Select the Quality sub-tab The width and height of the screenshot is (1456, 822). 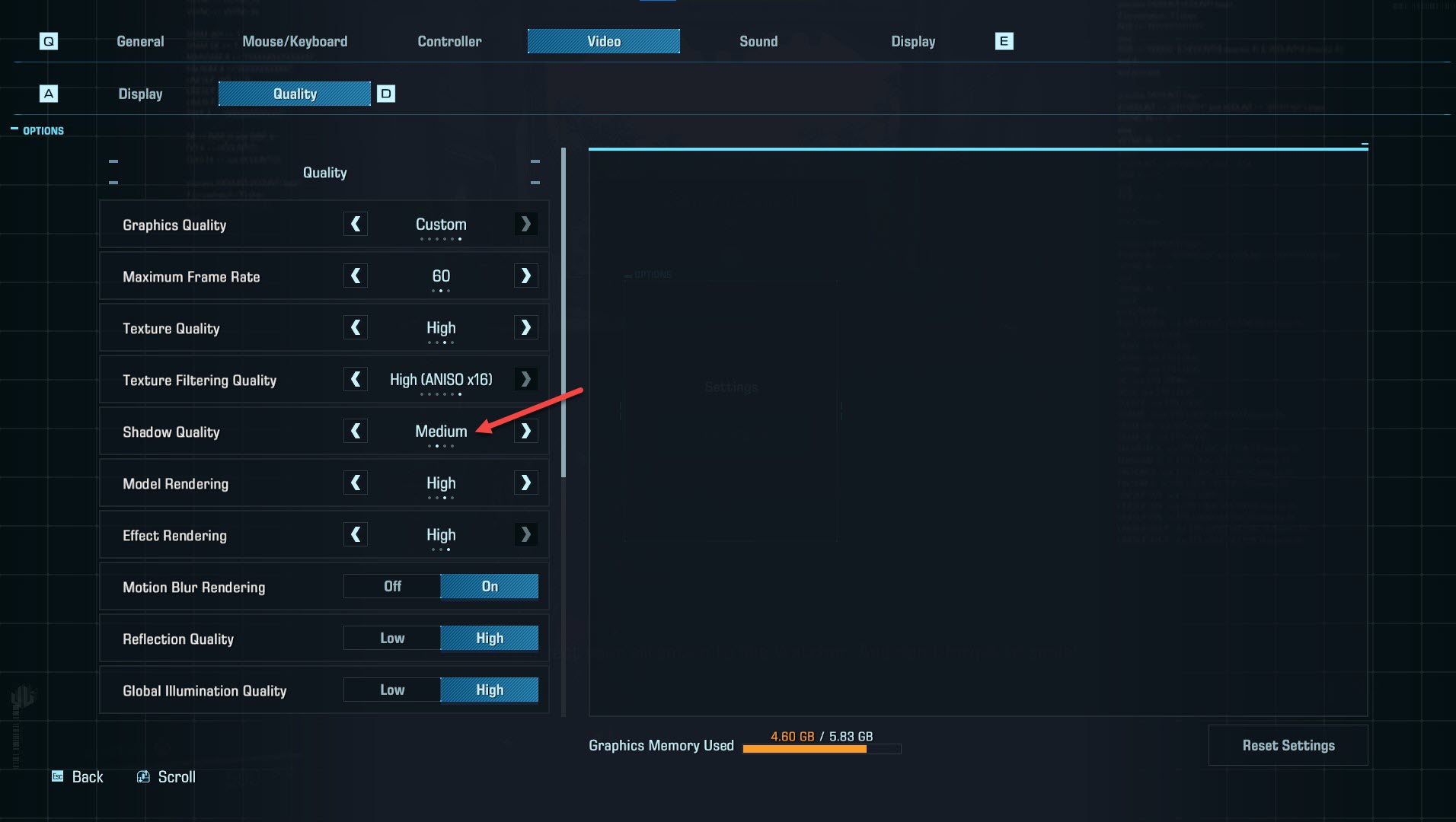point(295,94)
